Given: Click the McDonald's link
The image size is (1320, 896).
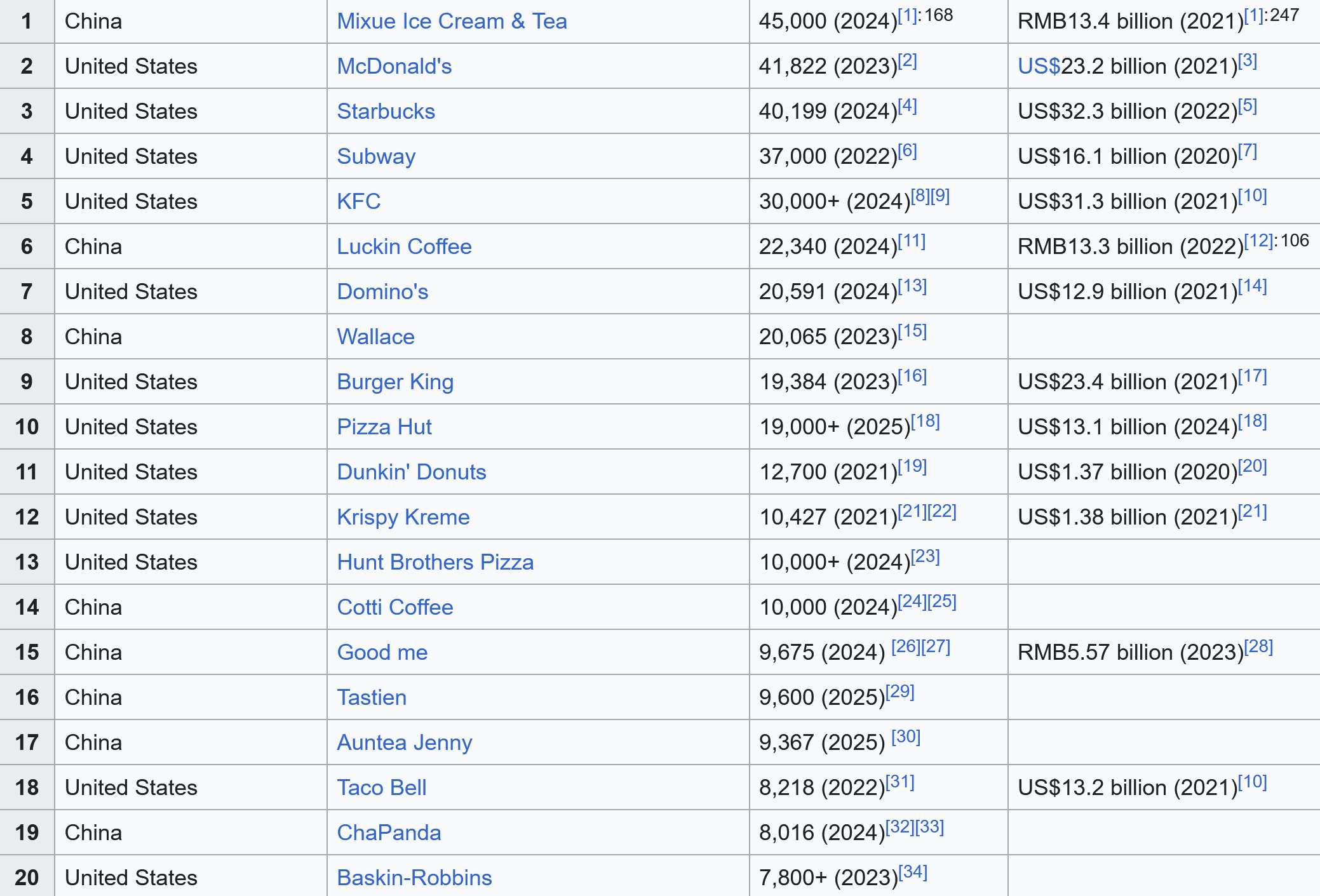Looking at the screenshot, I should (394, 66).
